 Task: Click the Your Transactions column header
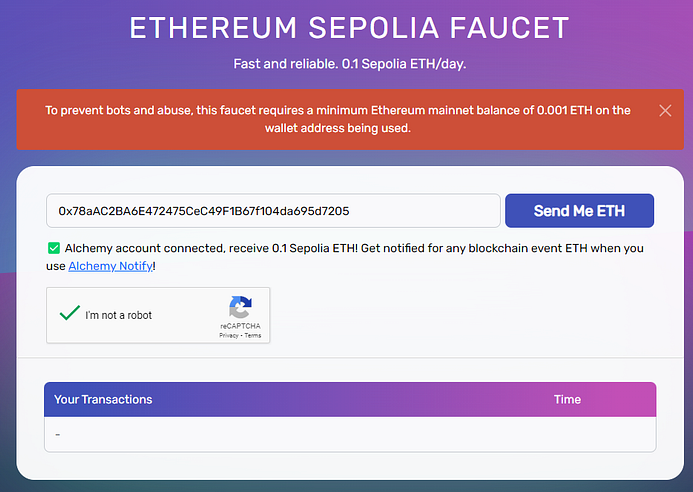(x=103, y=400)
